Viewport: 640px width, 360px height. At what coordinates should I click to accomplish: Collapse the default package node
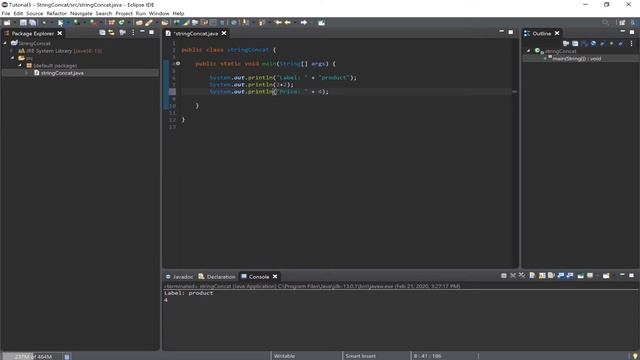(20, 65)
